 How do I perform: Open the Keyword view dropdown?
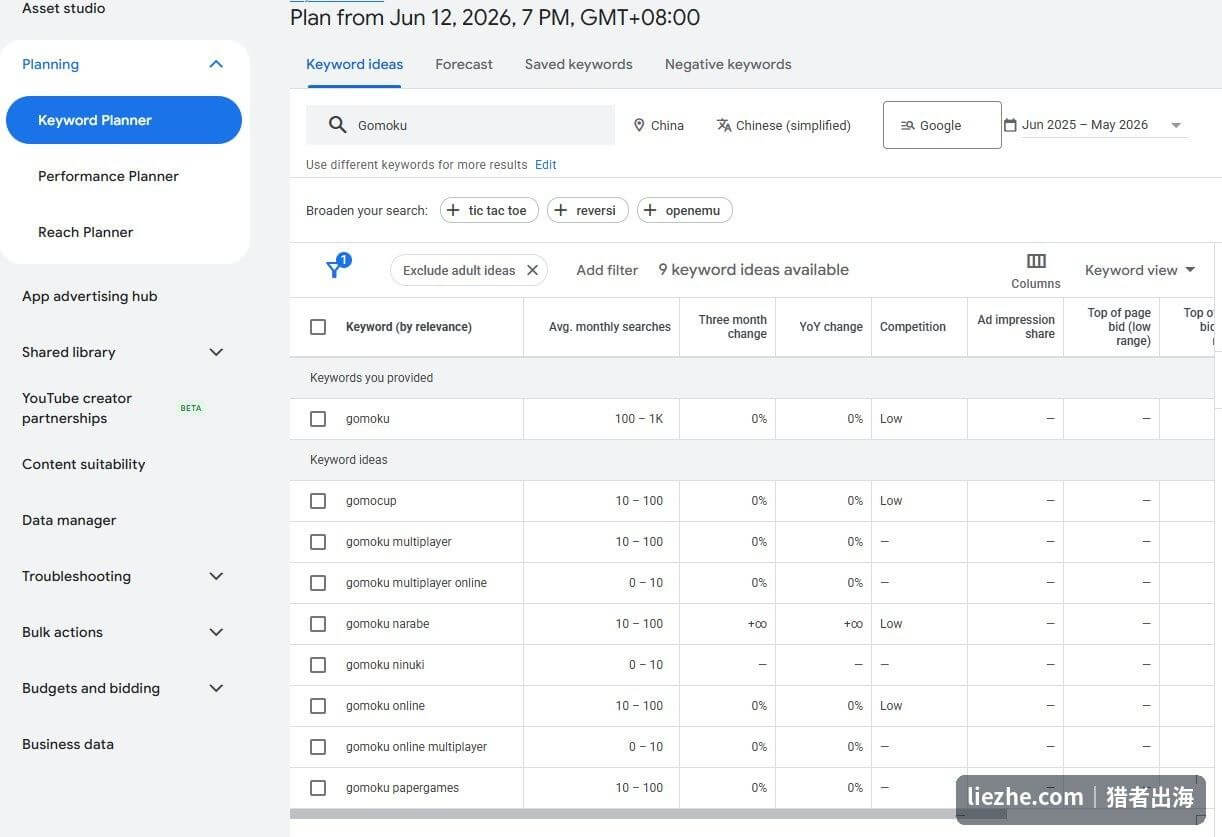[x=1140, y=270]
